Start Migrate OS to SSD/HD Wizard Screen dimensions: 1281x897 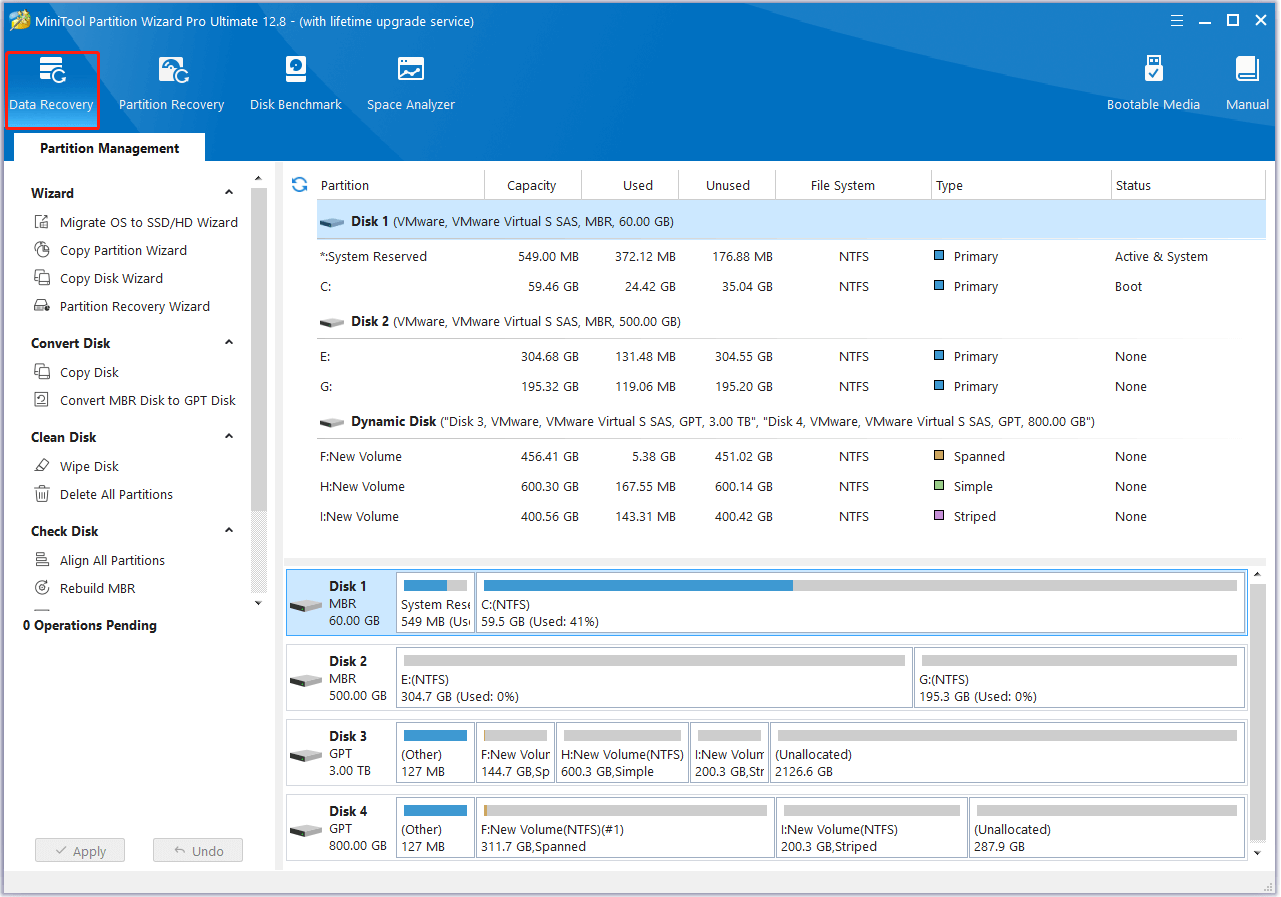coord(136,222)
